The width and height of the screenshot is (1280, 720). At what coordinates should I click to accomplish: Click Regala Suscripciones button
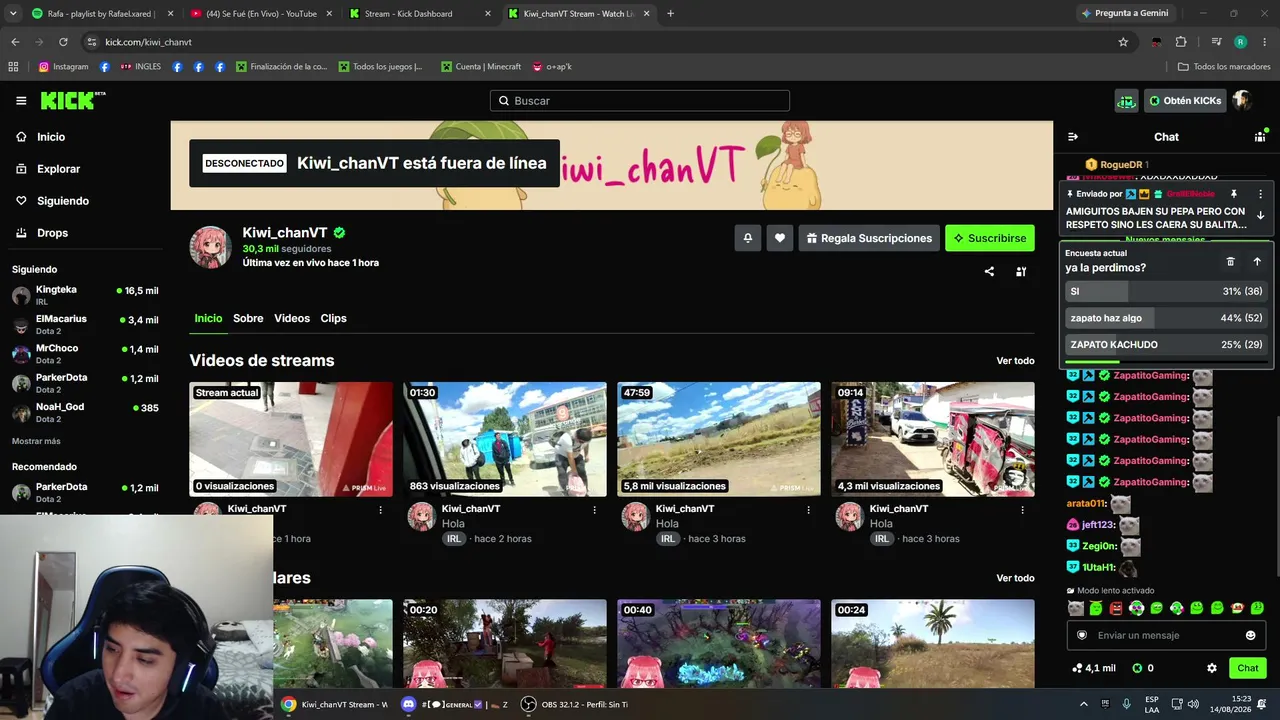868,238
